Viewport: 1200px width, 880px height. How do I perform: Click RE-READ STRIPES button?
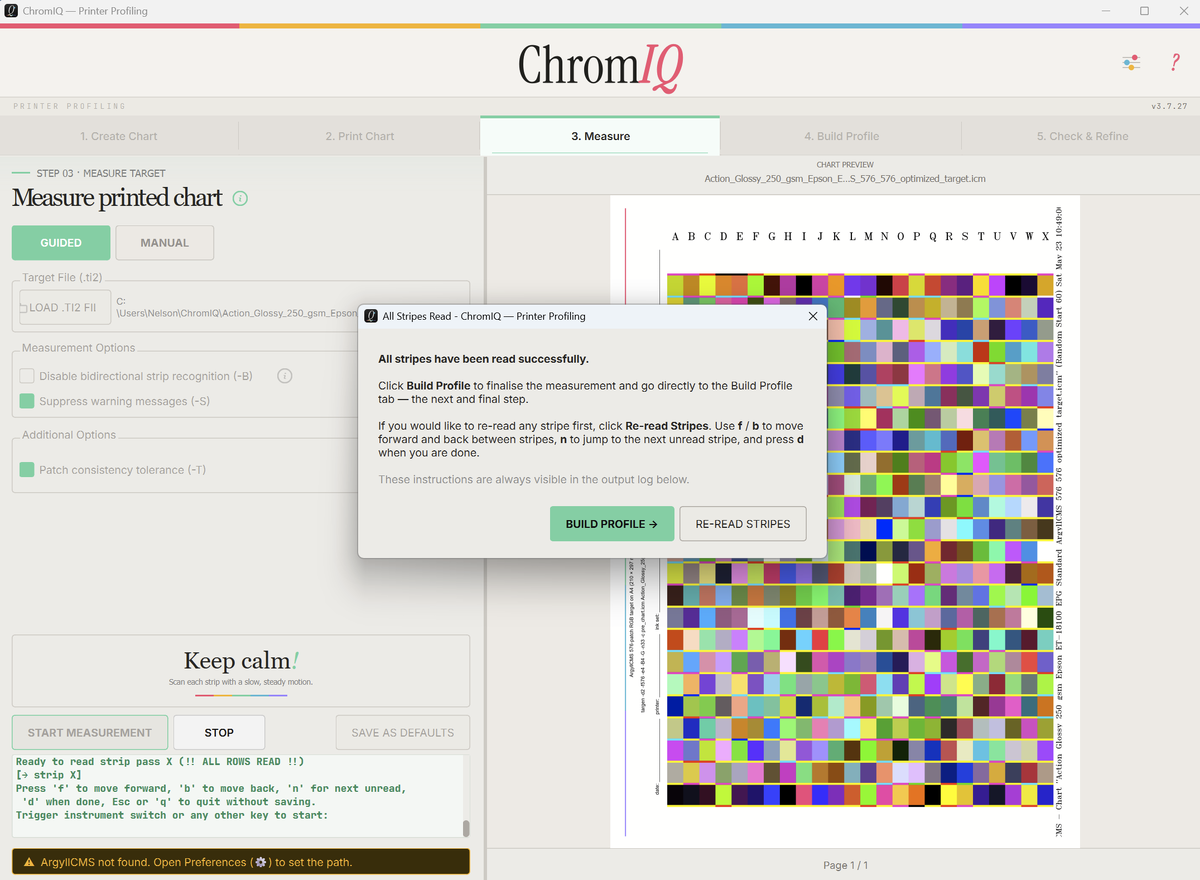click(x=743, y=524)
